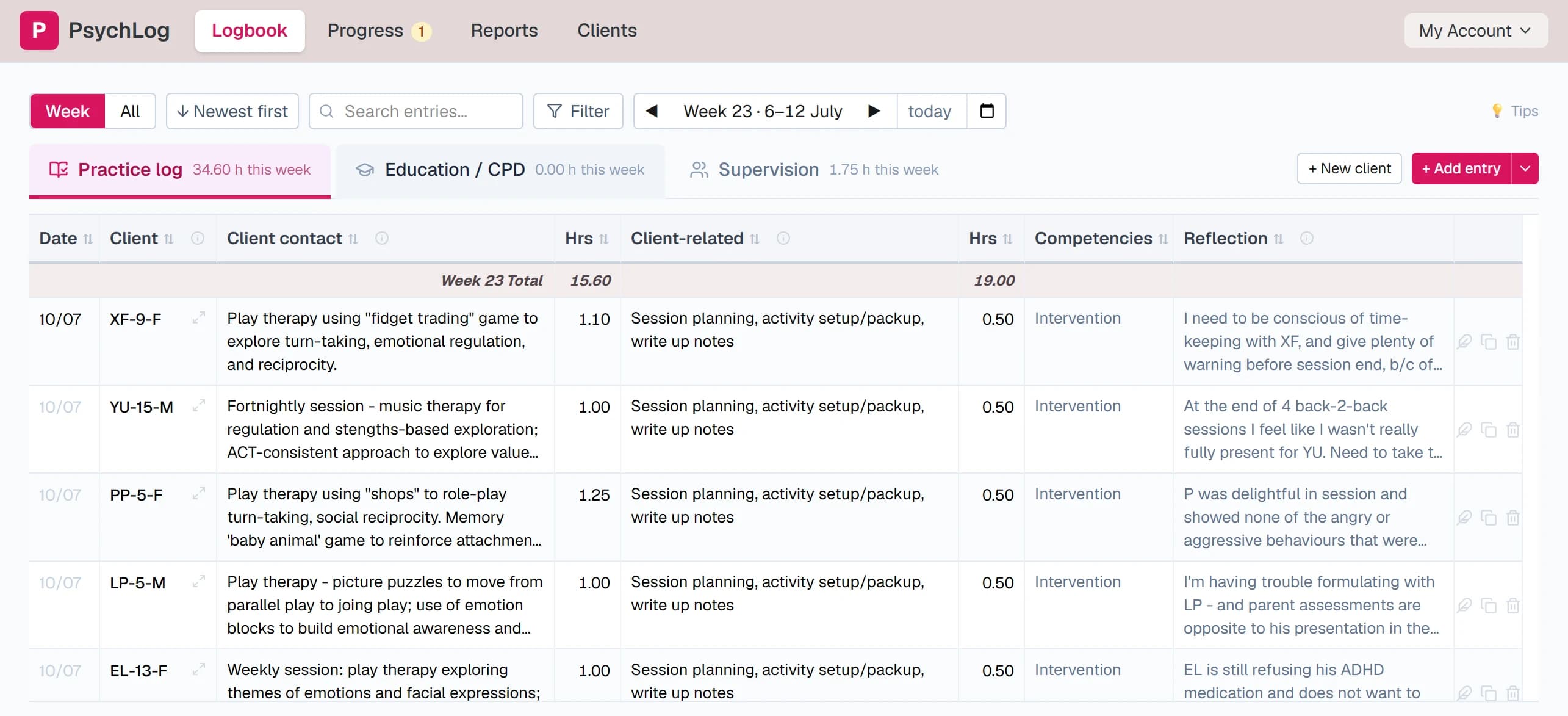The width and height of the screenshot is (1568, 716).
Task: Select the Practice log tab
Action: pyautogui.click(x=180, y=170)
